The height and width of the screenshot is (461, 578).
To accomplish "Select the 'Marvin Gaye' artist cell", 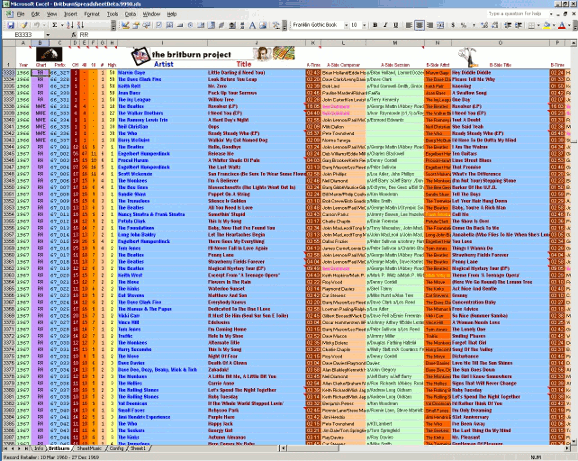I will [x=162, y=73].
